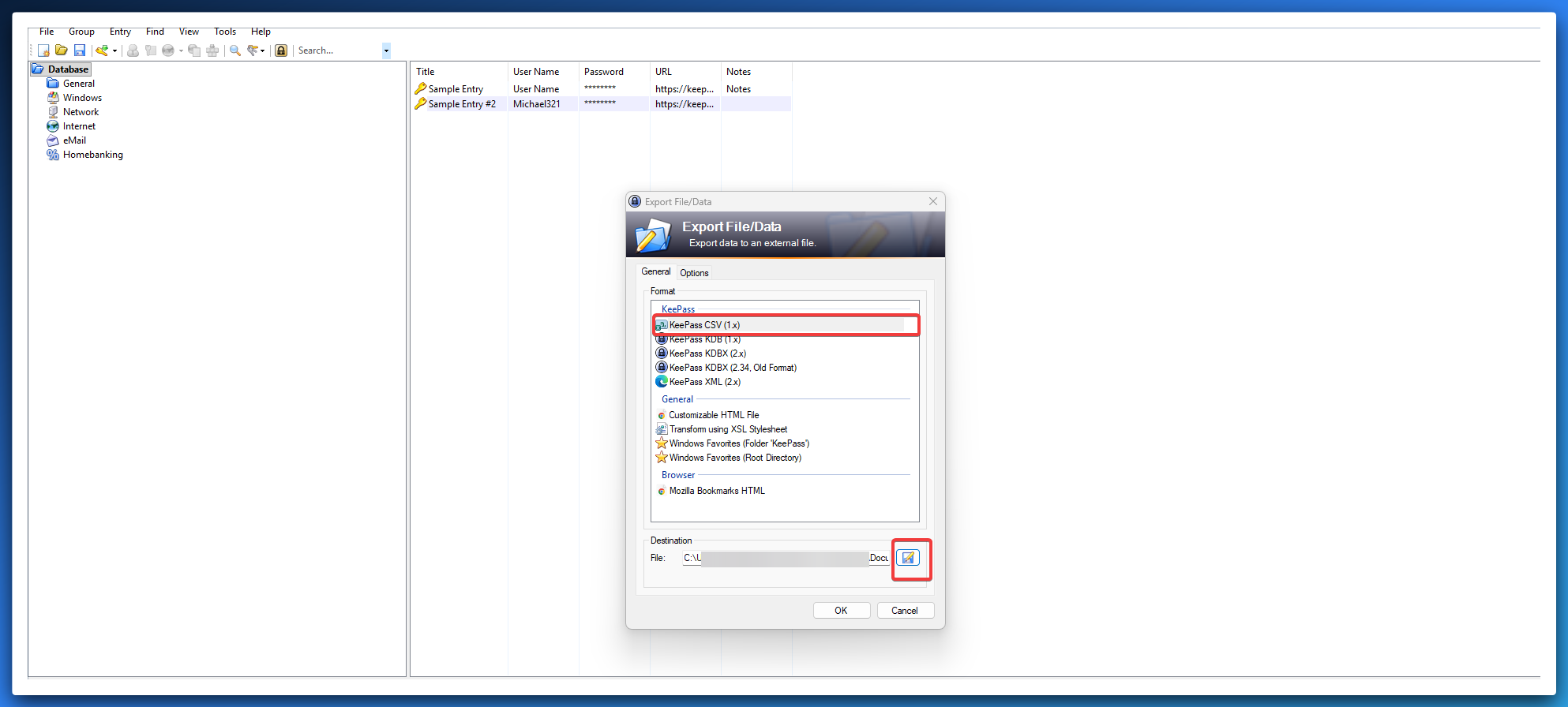Open the Entry menu
Image resolution: width=1568 pixels, height=707 pixels.
[x=120, y=32]
